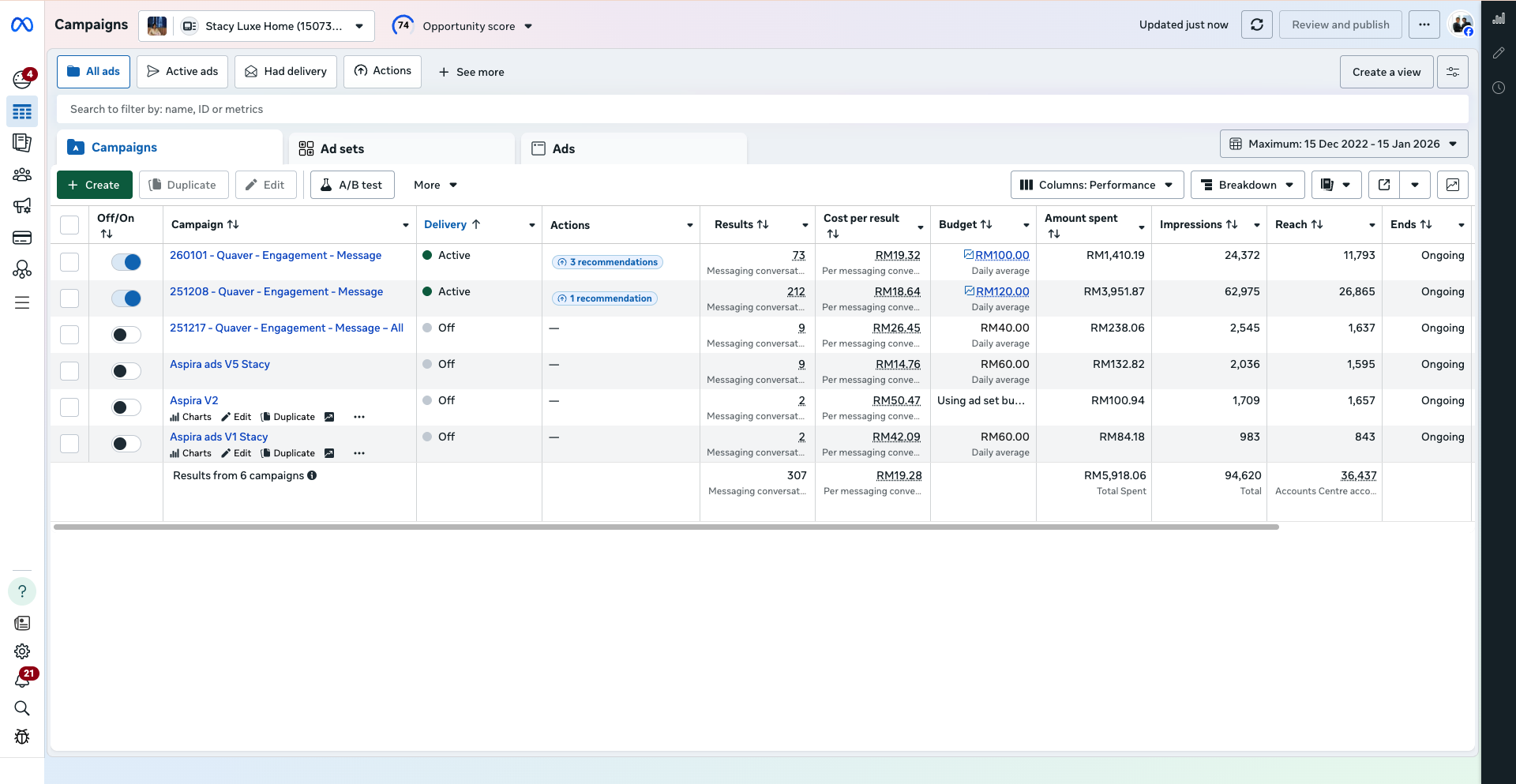Open the 251208 Quaver campaign link
1516x784 pixels.
click(x=276, y=291)
